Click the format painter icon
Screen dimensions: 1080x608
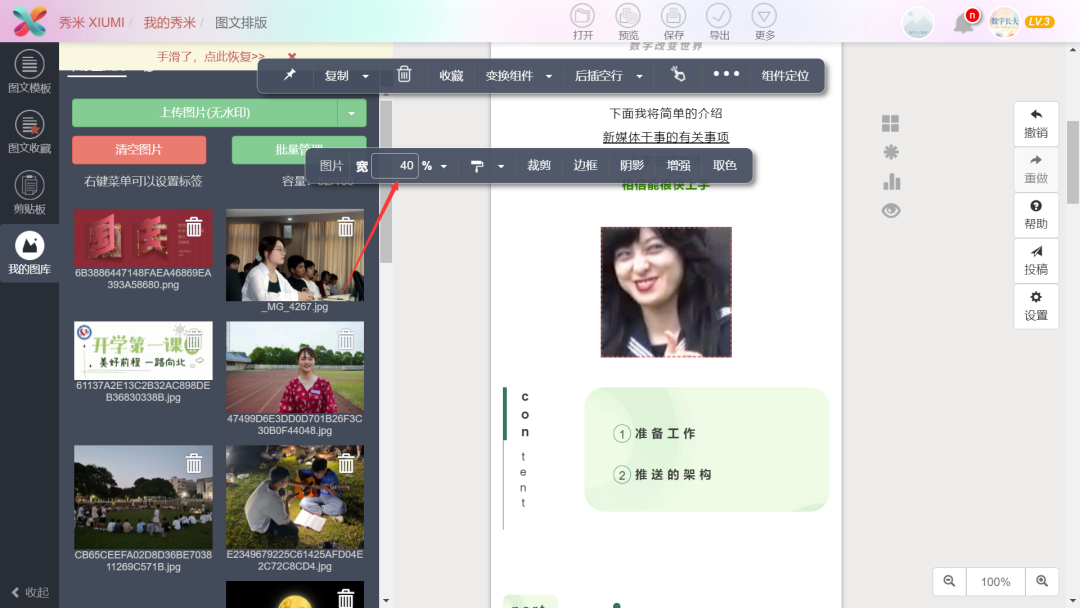coord(477,166)
